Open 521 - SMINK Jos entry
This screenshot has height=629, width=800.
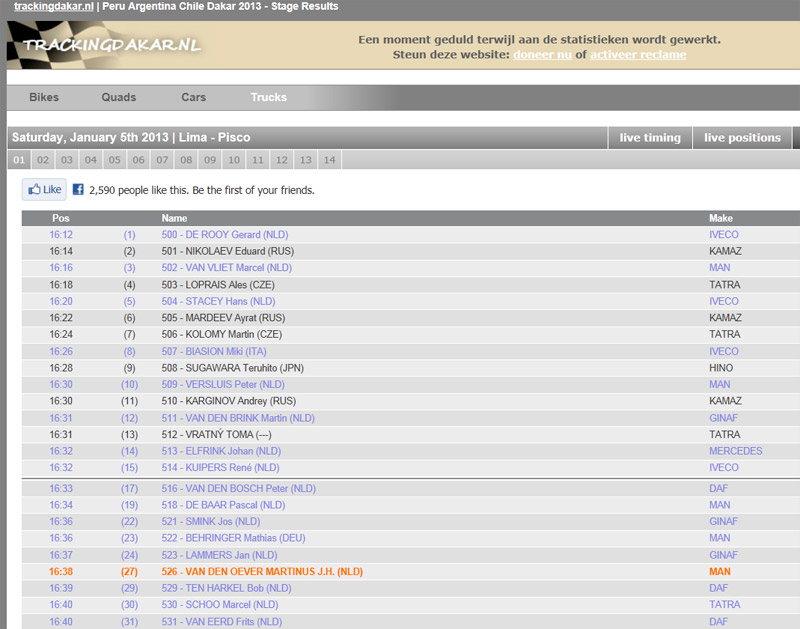(211, 522)
